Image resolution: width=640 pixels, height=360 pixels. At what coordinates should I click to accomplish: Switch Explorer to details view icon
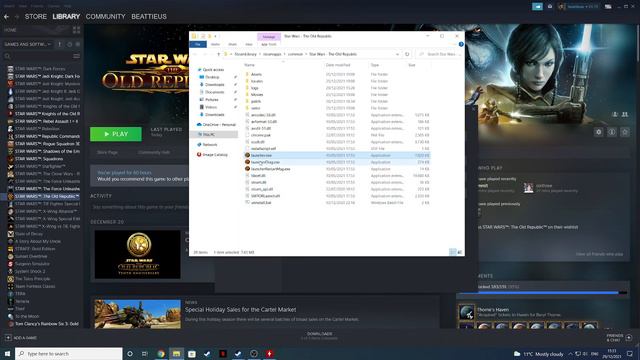click(453, 252)
